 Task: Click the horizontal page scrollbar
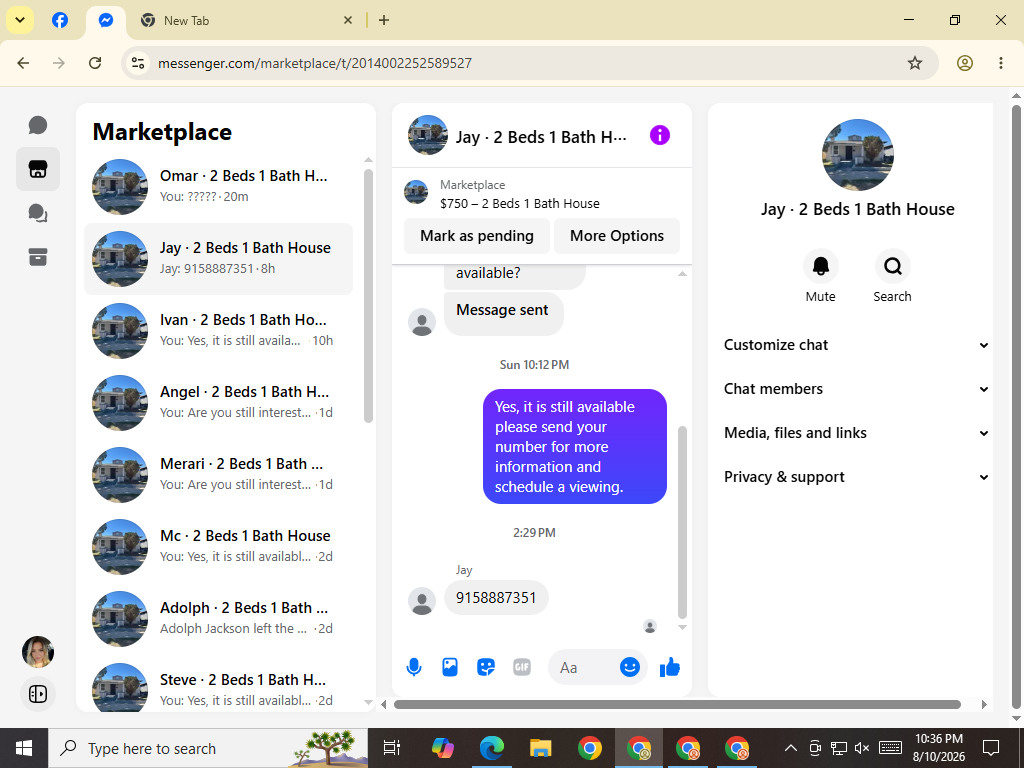pyautogui.click(x=677, y=705)
